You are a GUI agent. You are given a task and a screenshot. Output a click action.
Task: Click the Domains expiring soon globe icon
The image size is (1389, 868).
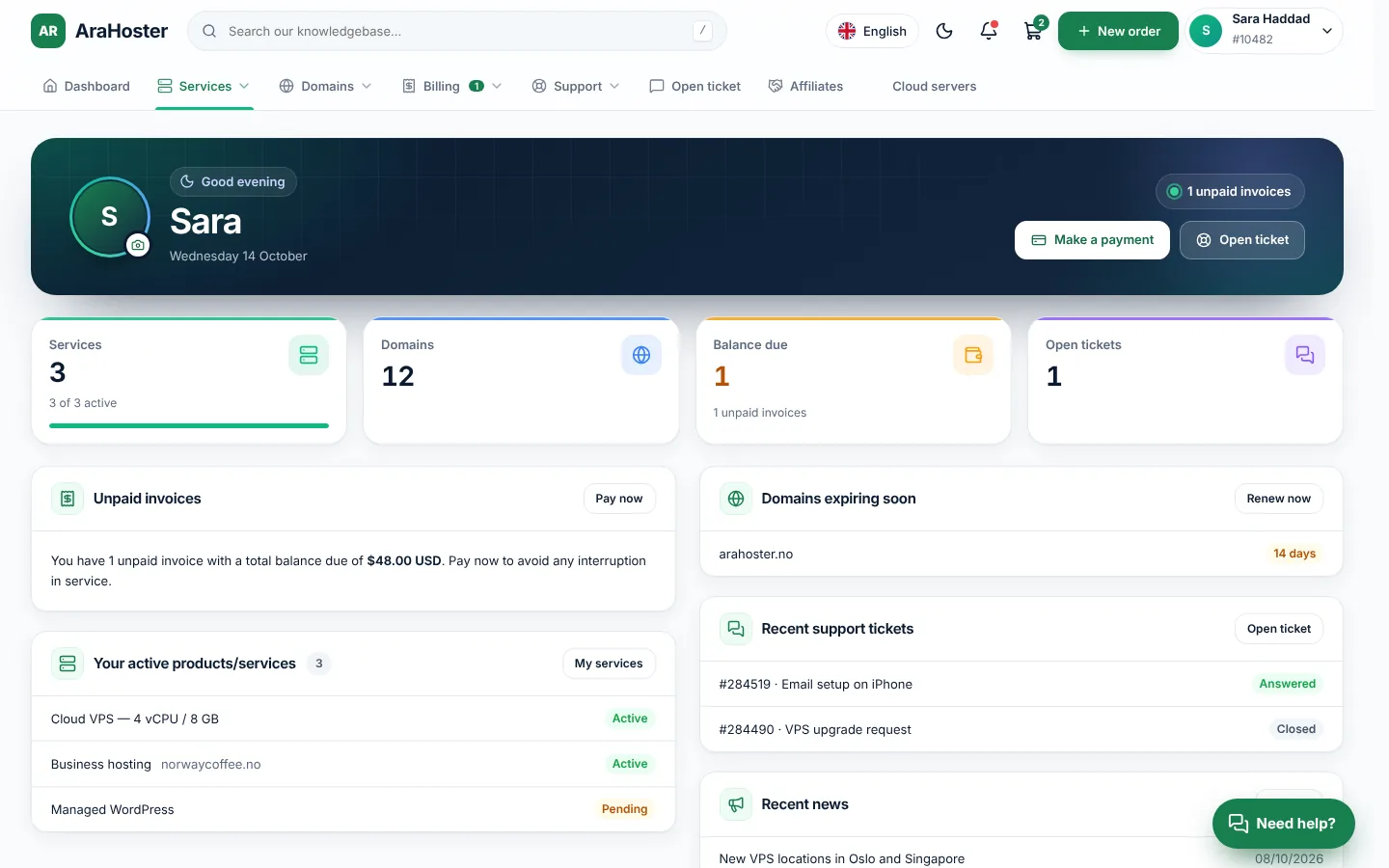pos(736,499)
